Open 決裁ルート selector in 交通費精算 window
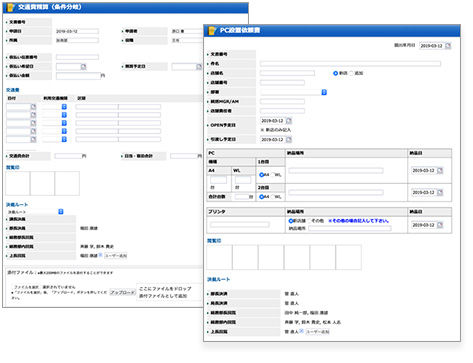This screenshot has width=473, height=363. pos(61,212)
